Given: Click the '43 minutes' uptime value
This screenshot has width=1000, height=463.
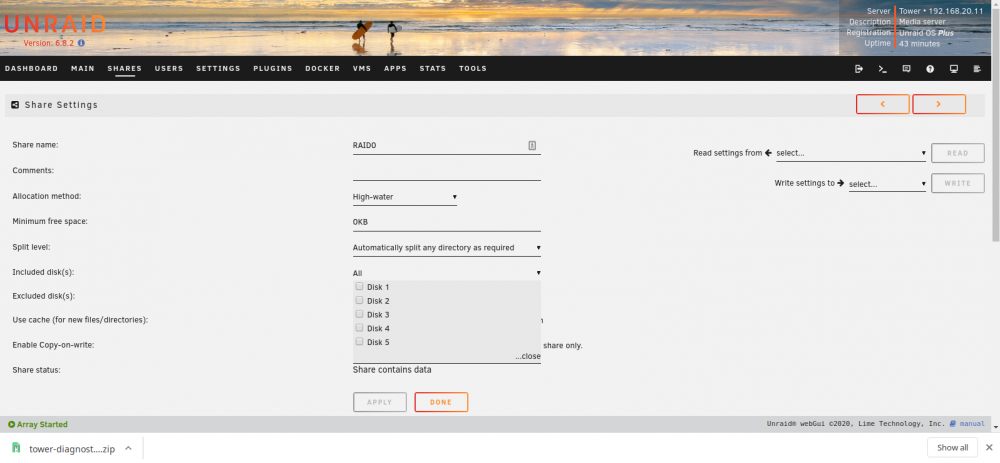Looking at the screenshot, I should tap(919, 44).
